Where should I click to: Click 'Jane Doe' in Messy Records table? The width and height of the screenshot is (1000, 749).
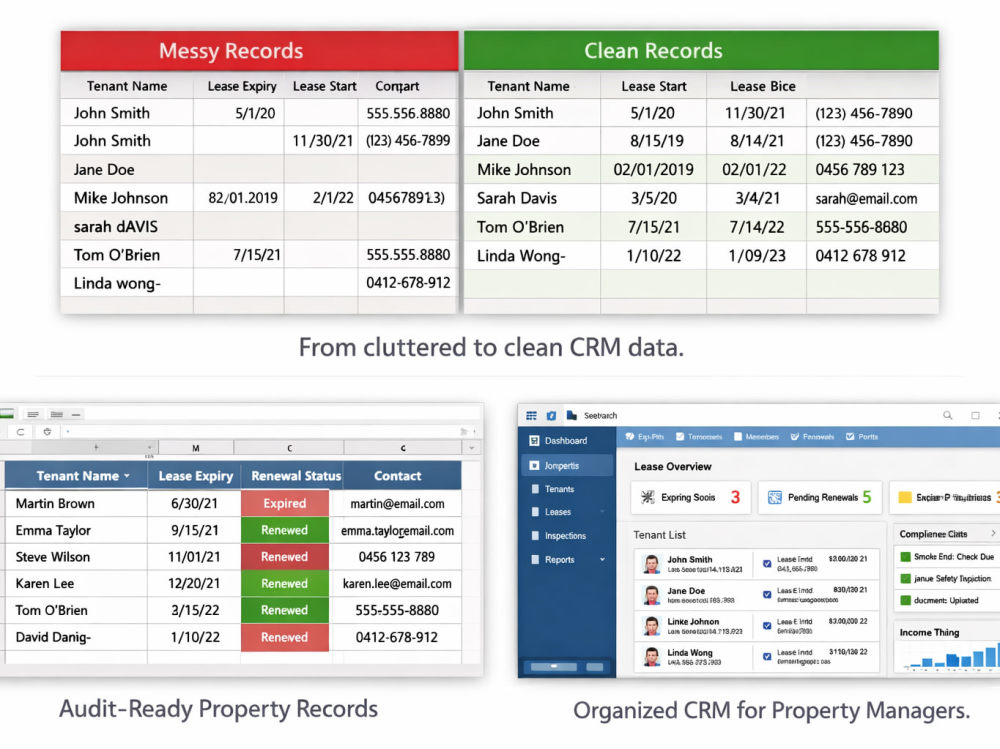pos(104,170)
